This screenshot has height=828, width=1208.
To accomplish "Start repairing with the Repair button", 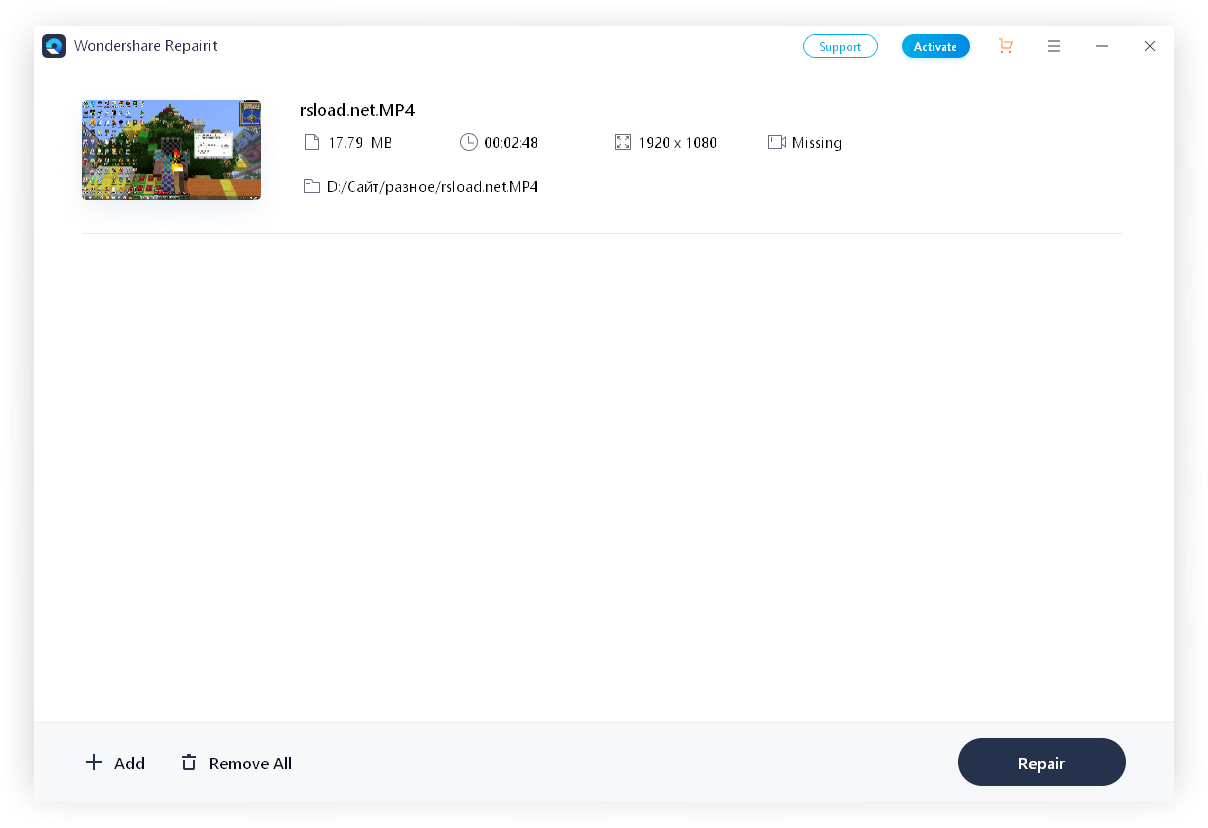I will coord(1041,762).
